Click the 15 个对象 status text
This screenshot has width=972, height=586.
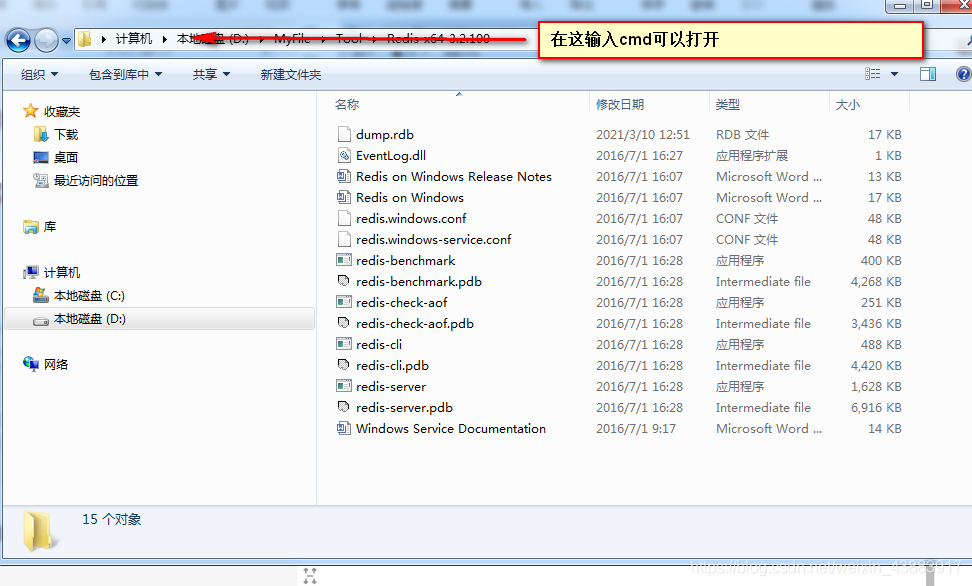(x=112, y=519)
